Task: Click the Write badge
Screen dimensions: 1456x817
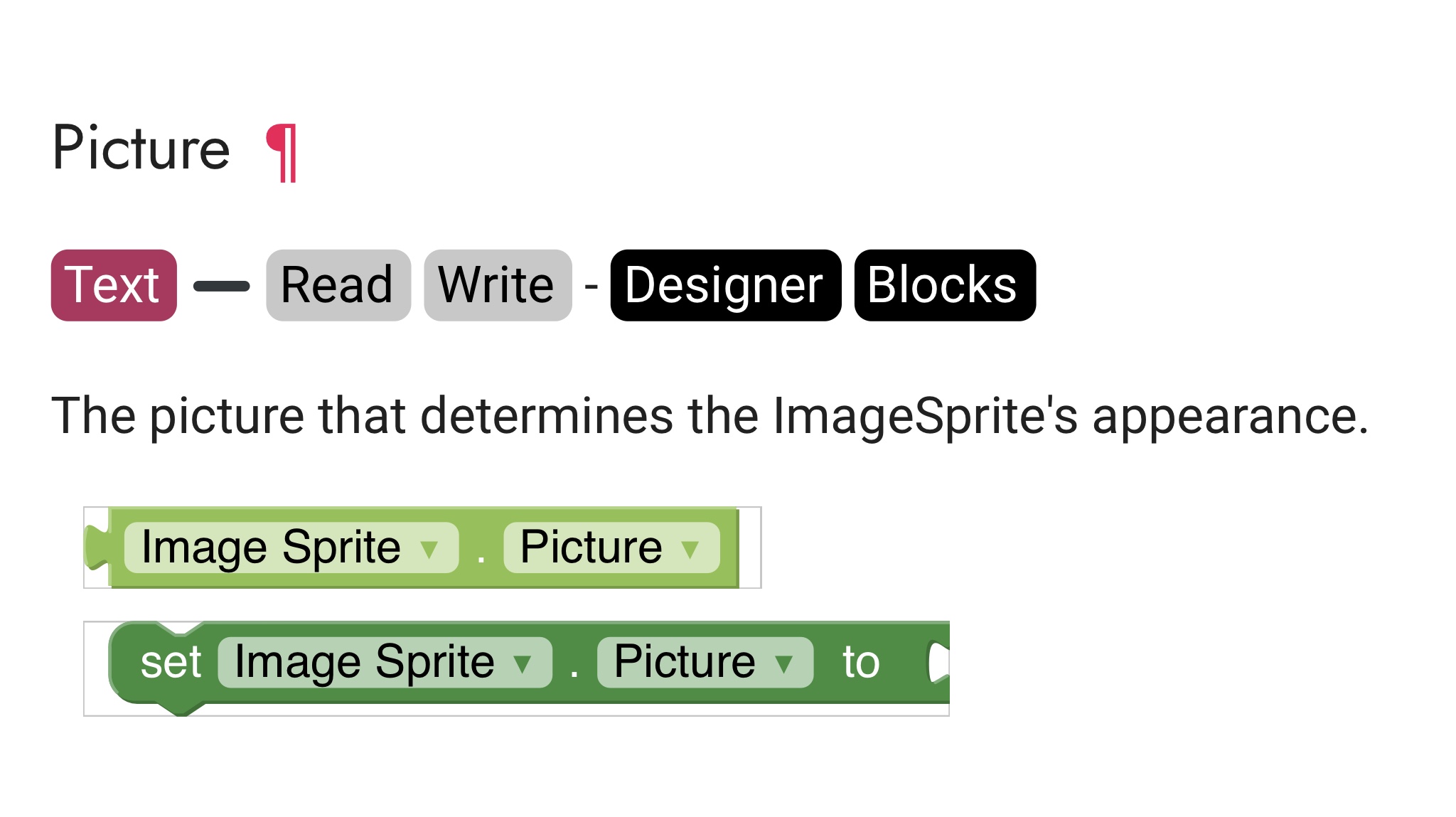Action: click(498, 286)
